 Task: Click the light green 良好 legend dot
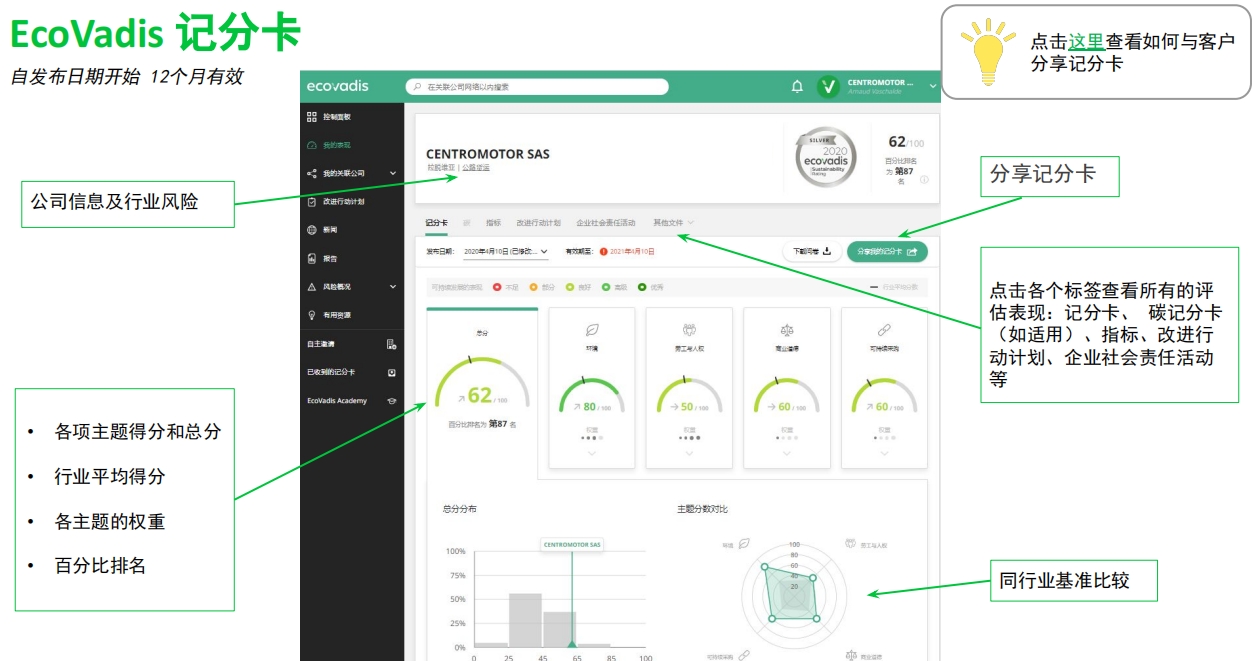point(569,287)
